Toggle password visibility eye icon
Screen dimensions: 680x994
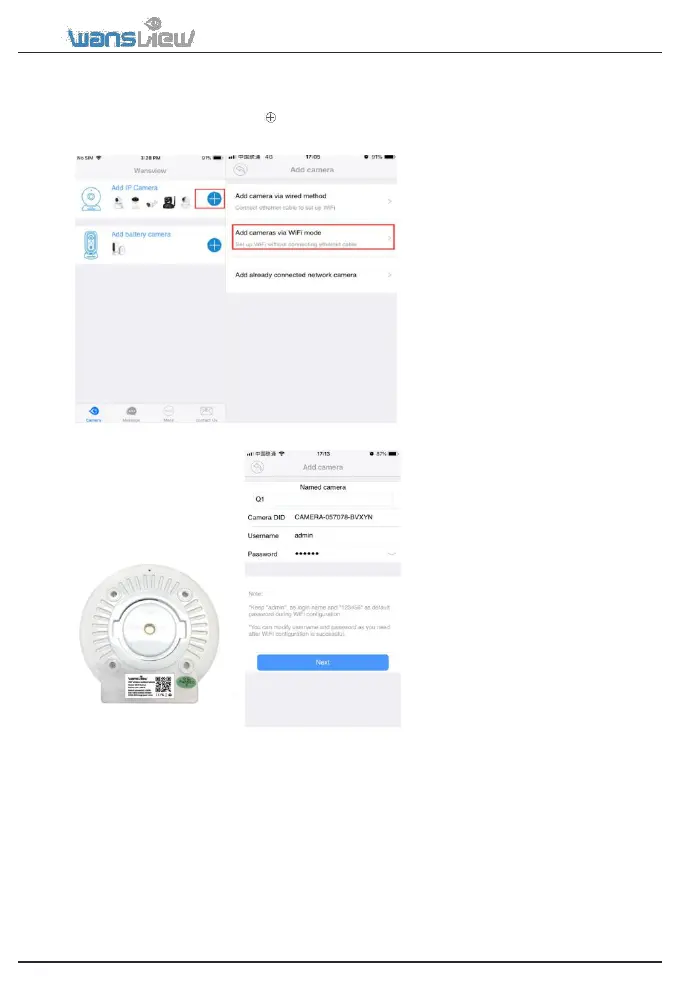[392, 554]
